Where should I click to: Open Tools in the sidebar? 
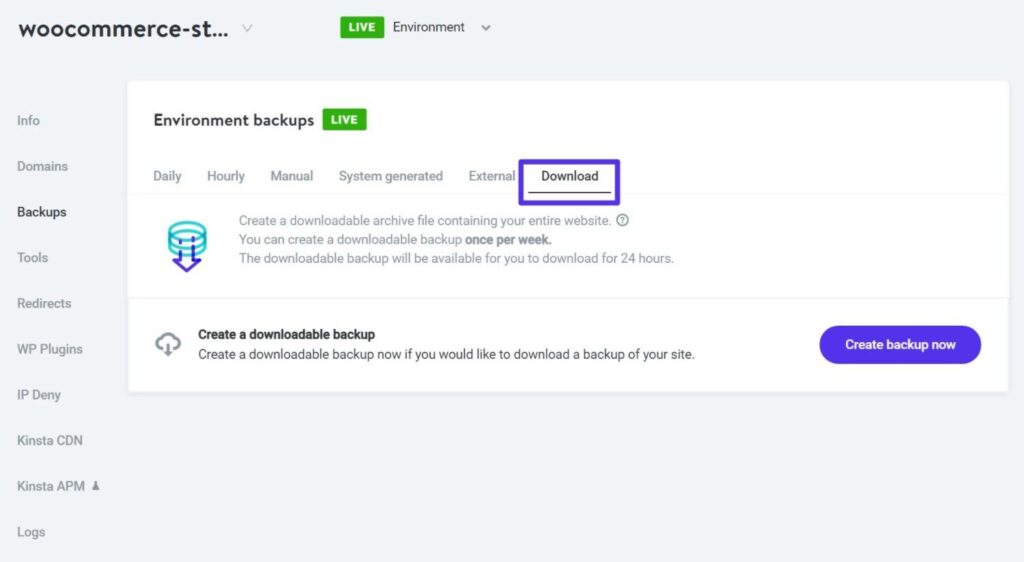[x=32, y=257]
